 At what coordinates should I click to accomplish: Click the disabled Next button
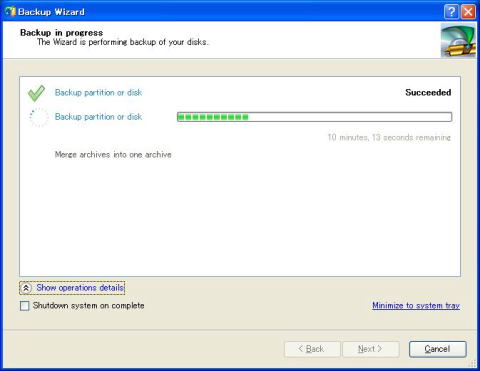click(x=371, y=349)
